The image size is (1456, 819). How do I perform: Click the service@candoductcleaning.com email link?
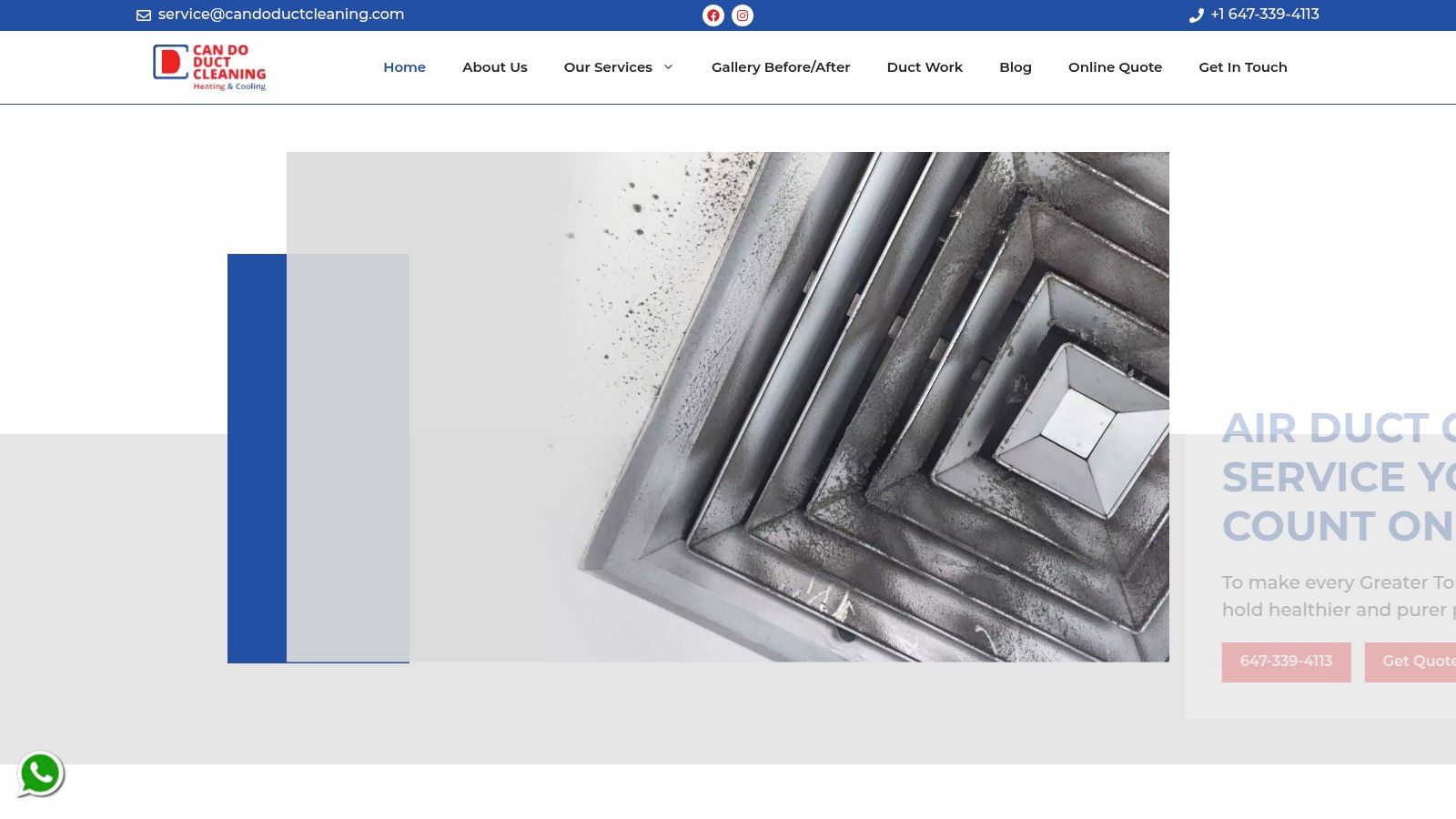click(280, 15)
